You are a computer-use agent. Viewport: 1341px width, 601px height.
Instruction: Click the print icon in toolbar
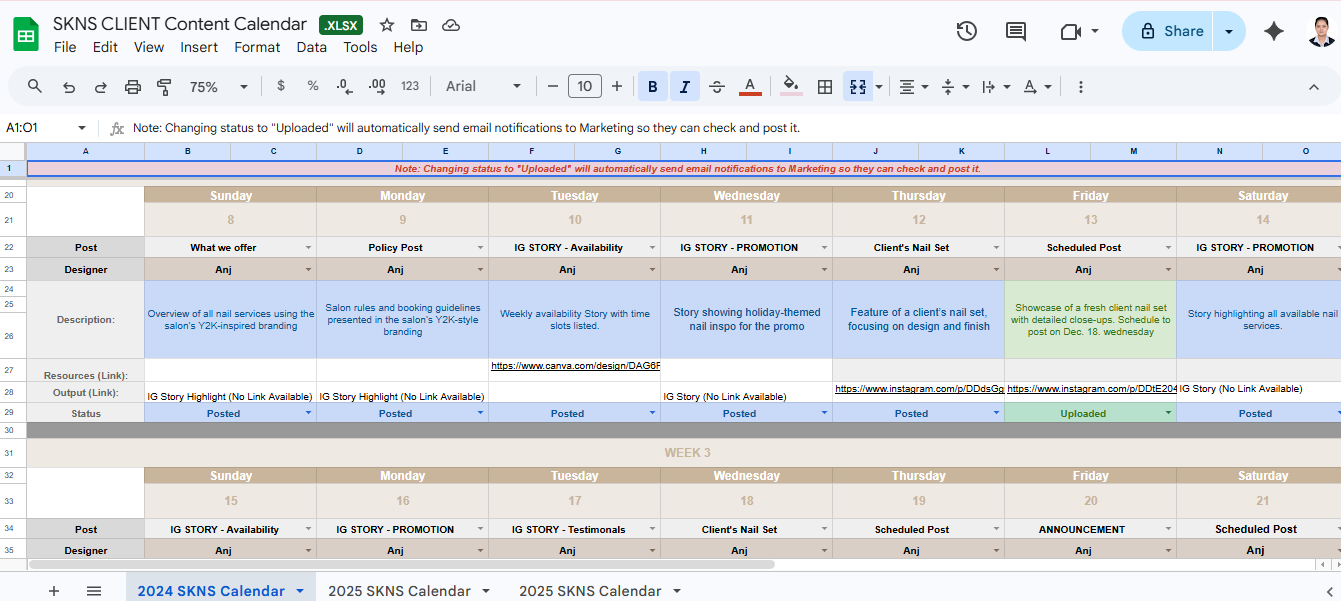pos(133,87)
